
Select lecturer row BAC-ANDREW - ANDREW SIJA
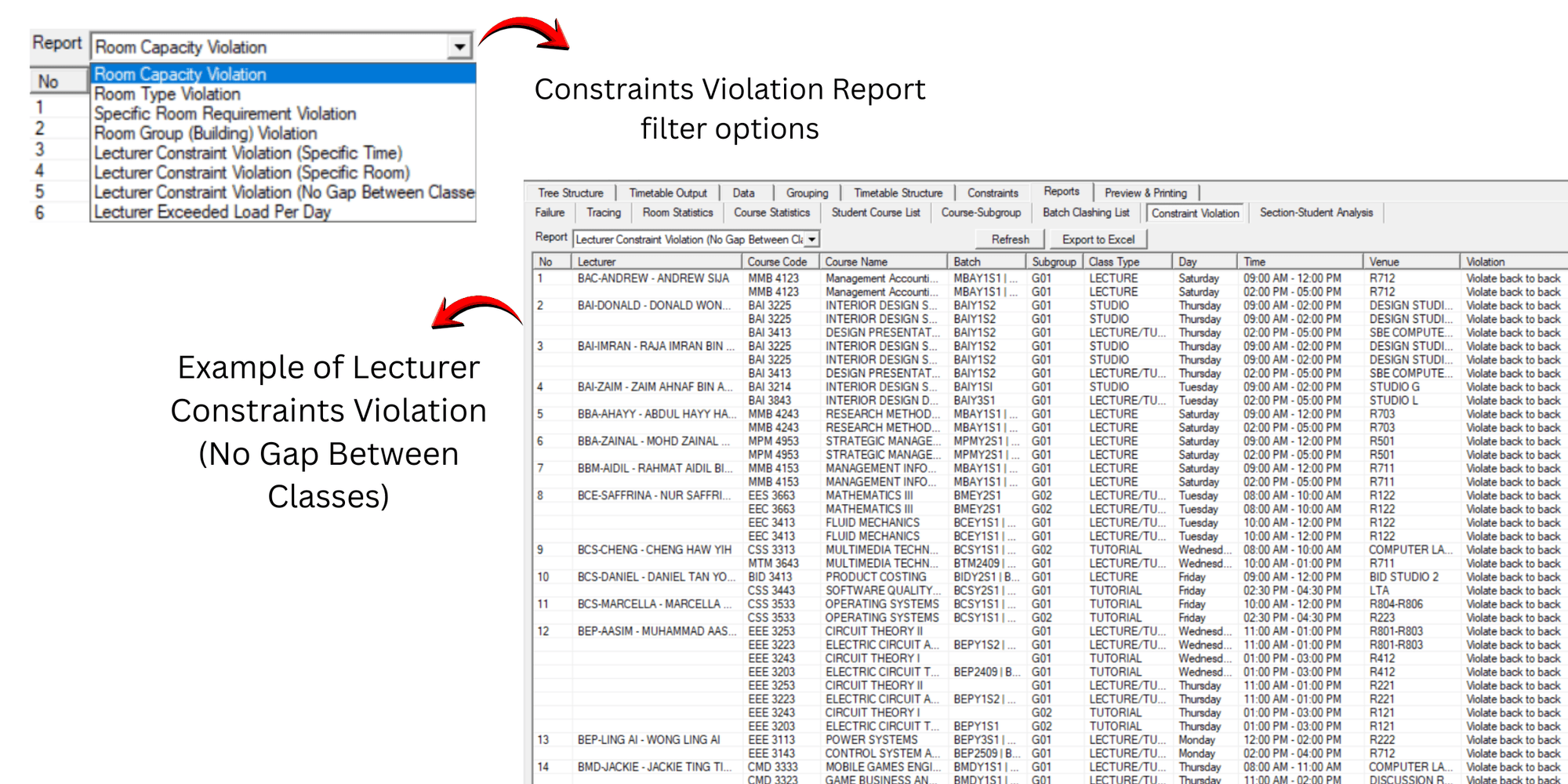[653, 278]
